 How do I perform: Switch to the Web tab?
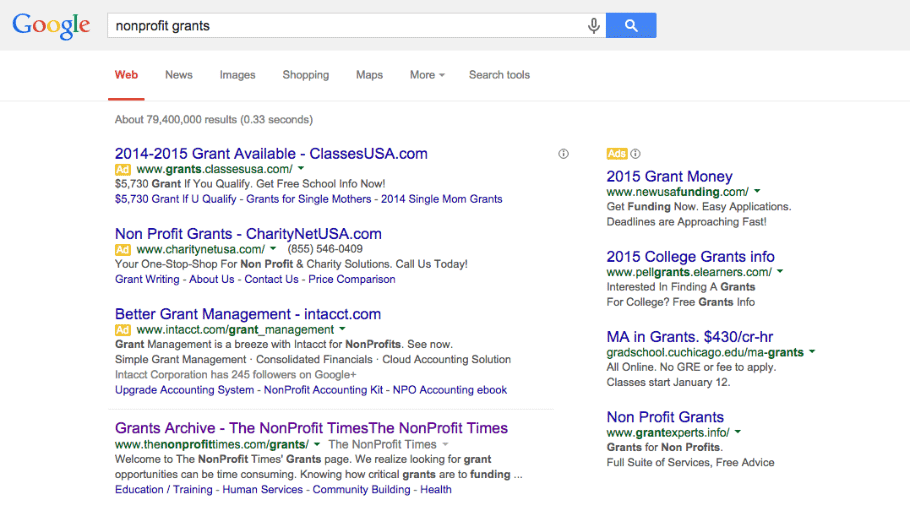coord(126,75)
